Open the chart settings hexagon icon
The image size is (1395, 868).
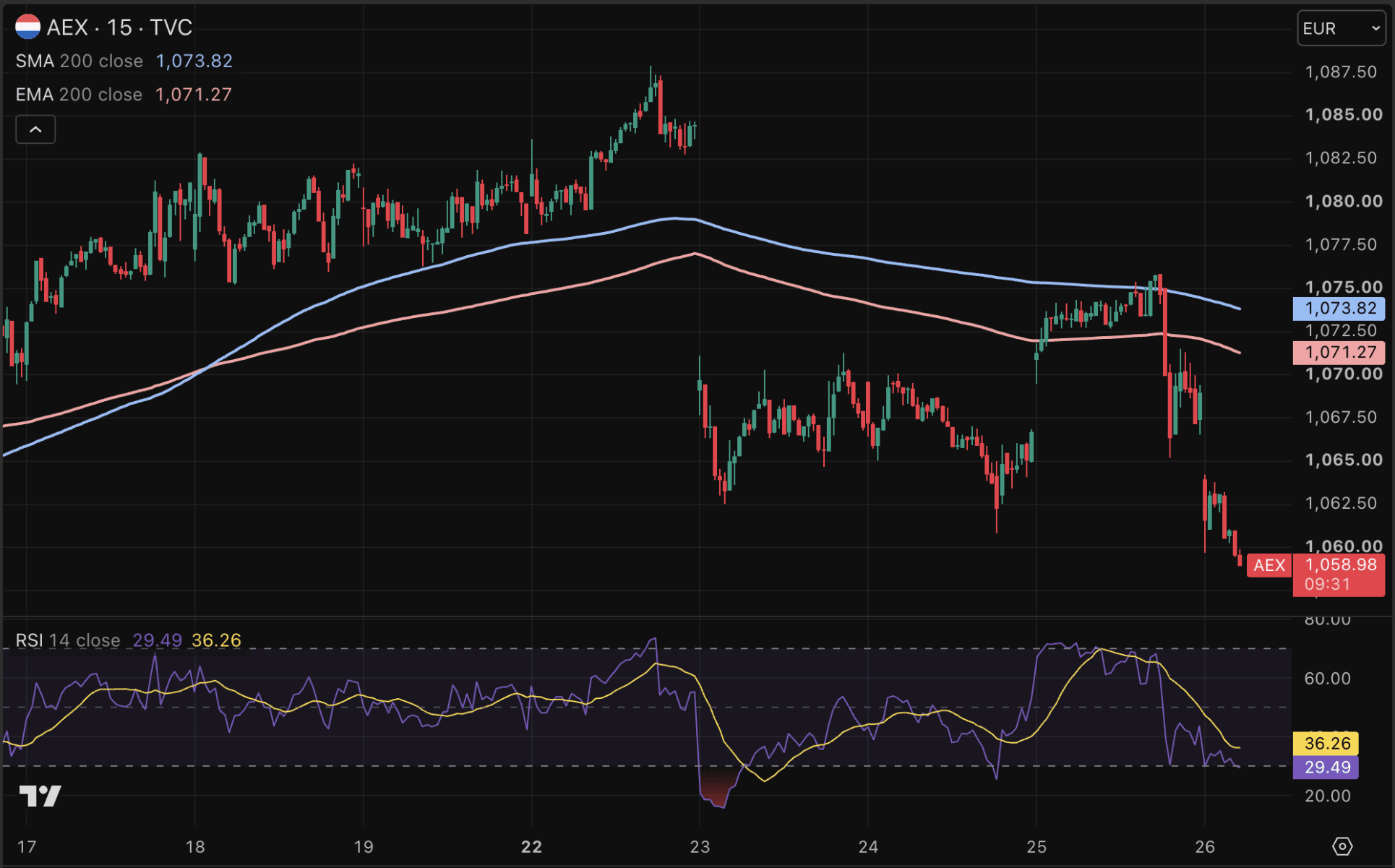(x=1342, y=846)
